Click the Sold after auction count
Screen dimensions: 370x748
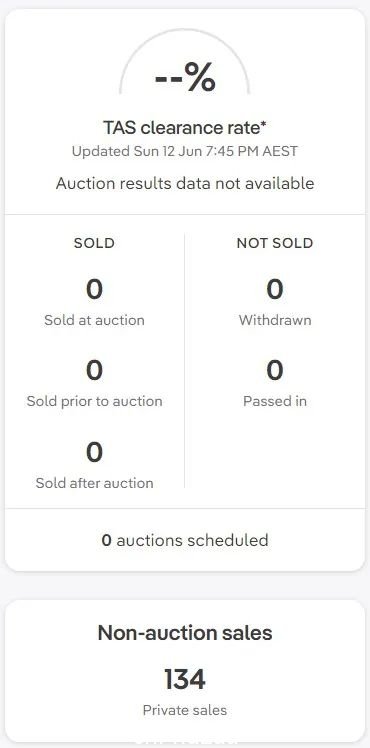click(94, 452)
